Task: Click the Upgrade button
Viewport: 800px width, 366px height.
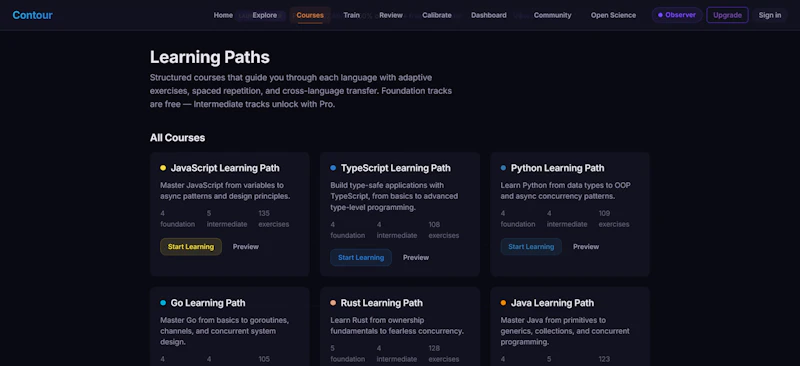Action: click(728, 15)
